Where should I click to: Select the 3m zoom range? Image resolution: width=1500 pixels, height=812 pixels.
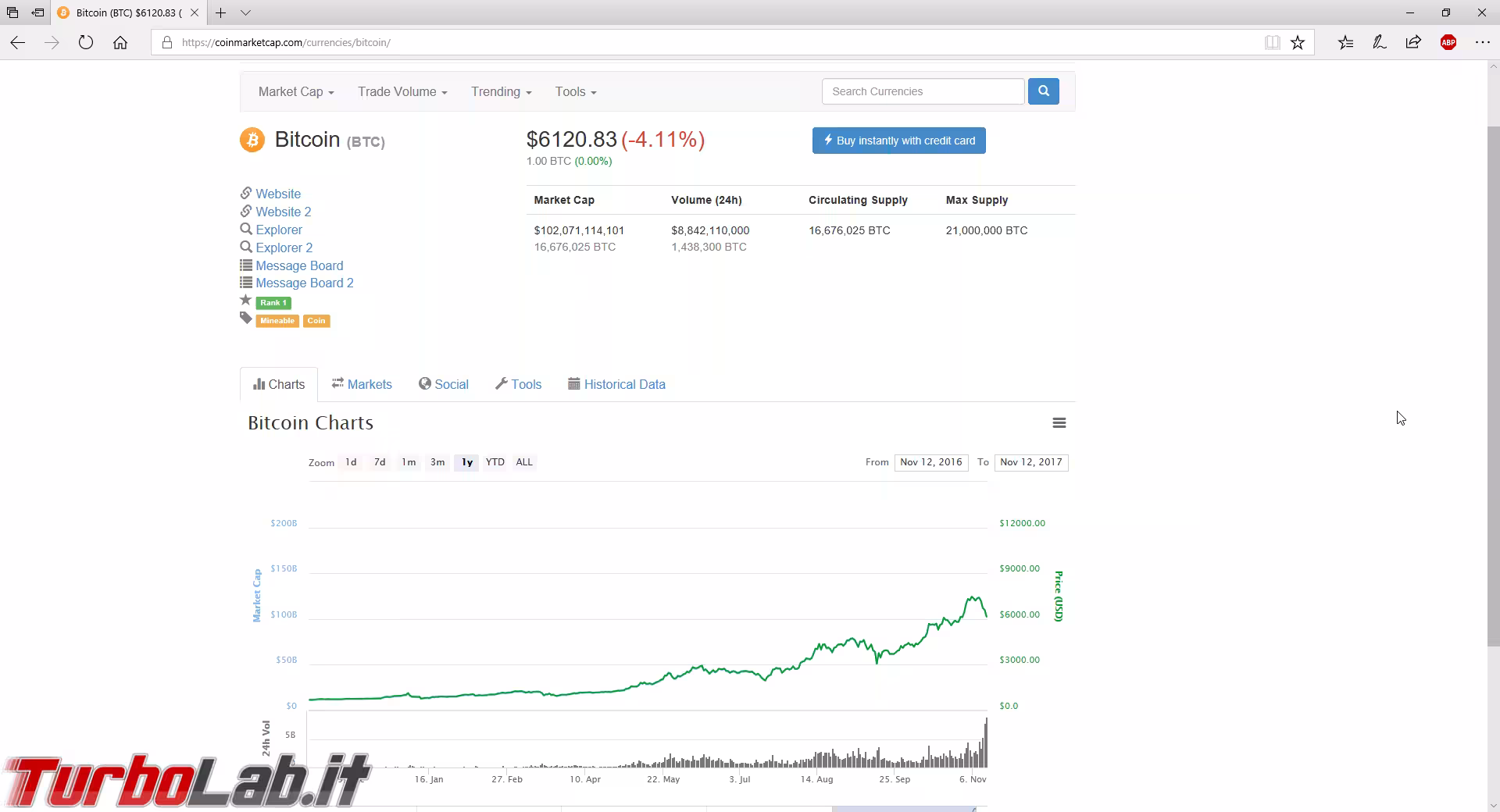[x=437, y=462]
